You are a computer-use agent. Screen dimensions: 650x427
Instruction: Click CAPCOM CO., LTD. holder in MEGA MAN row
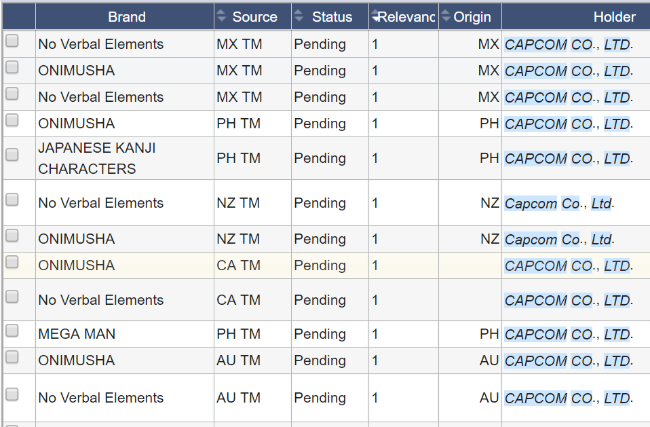coord(567,334)
